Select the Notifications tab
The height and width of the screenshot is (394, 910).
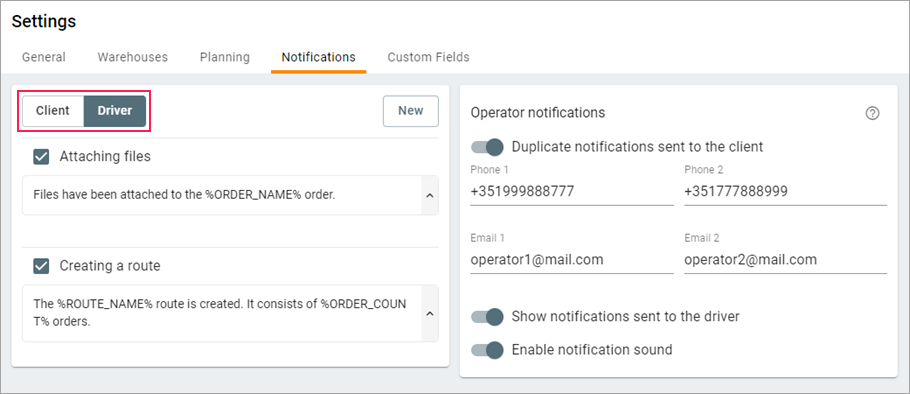coord(319,57)
